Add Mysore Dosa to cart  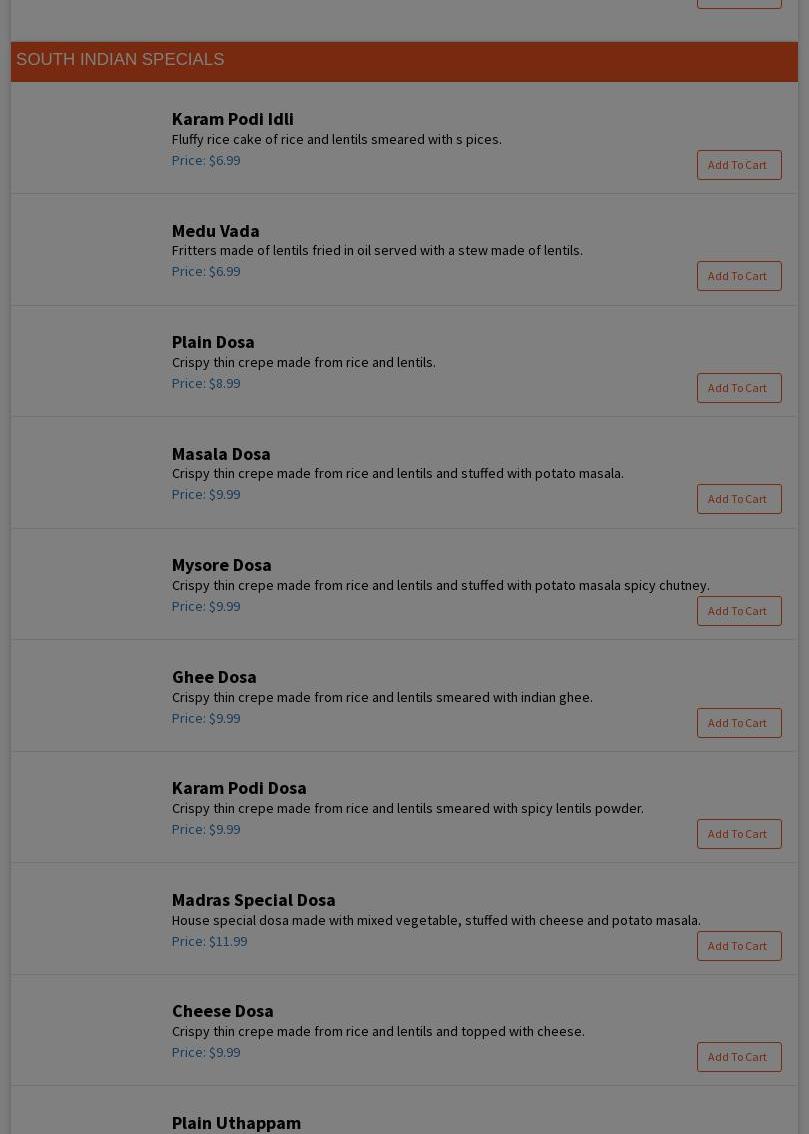738,611
